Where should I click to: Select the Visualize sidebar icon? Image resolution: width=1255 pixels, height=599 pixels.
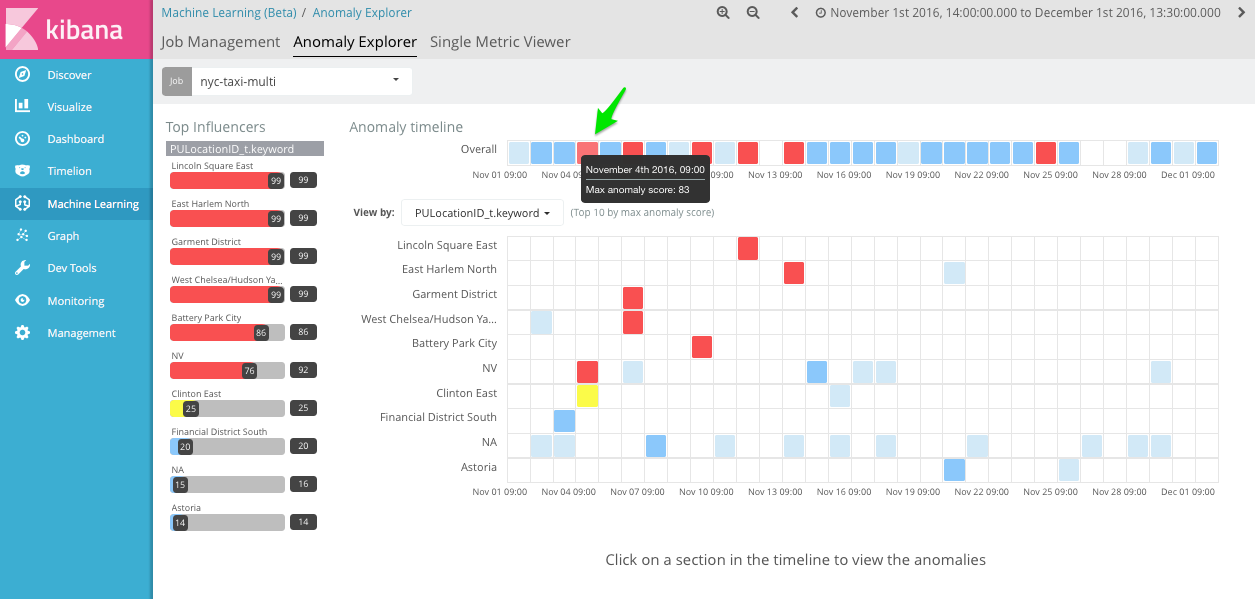(22, 106)
